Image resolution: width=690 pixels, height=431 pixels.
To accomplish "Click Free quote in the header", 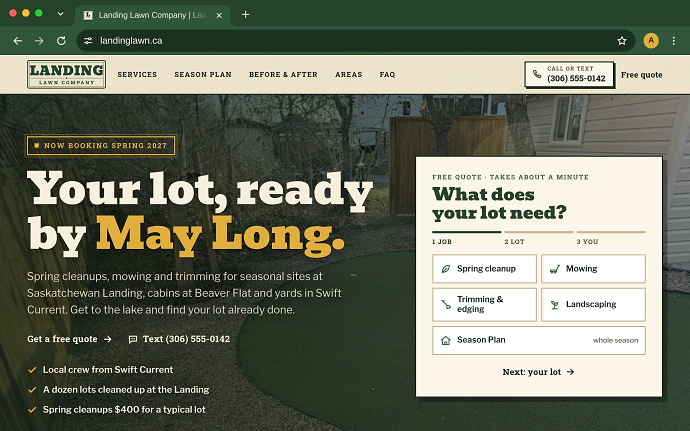I will click(641, 75).
